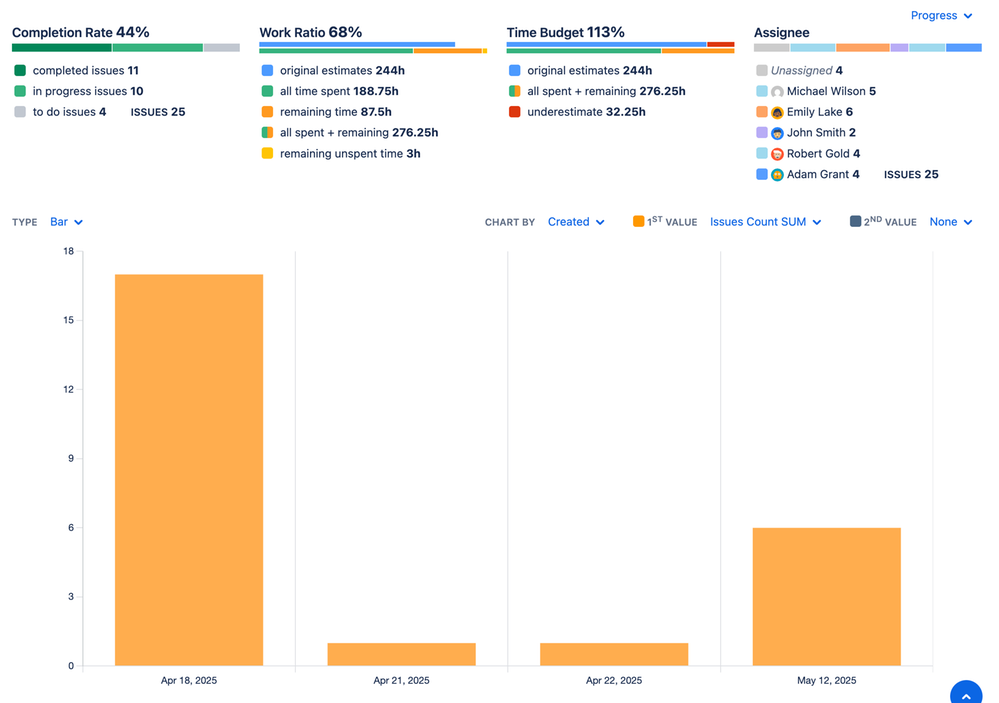Click the ISSUES 25 label under Assignee

pyautogui.click(x=910, y=174)
